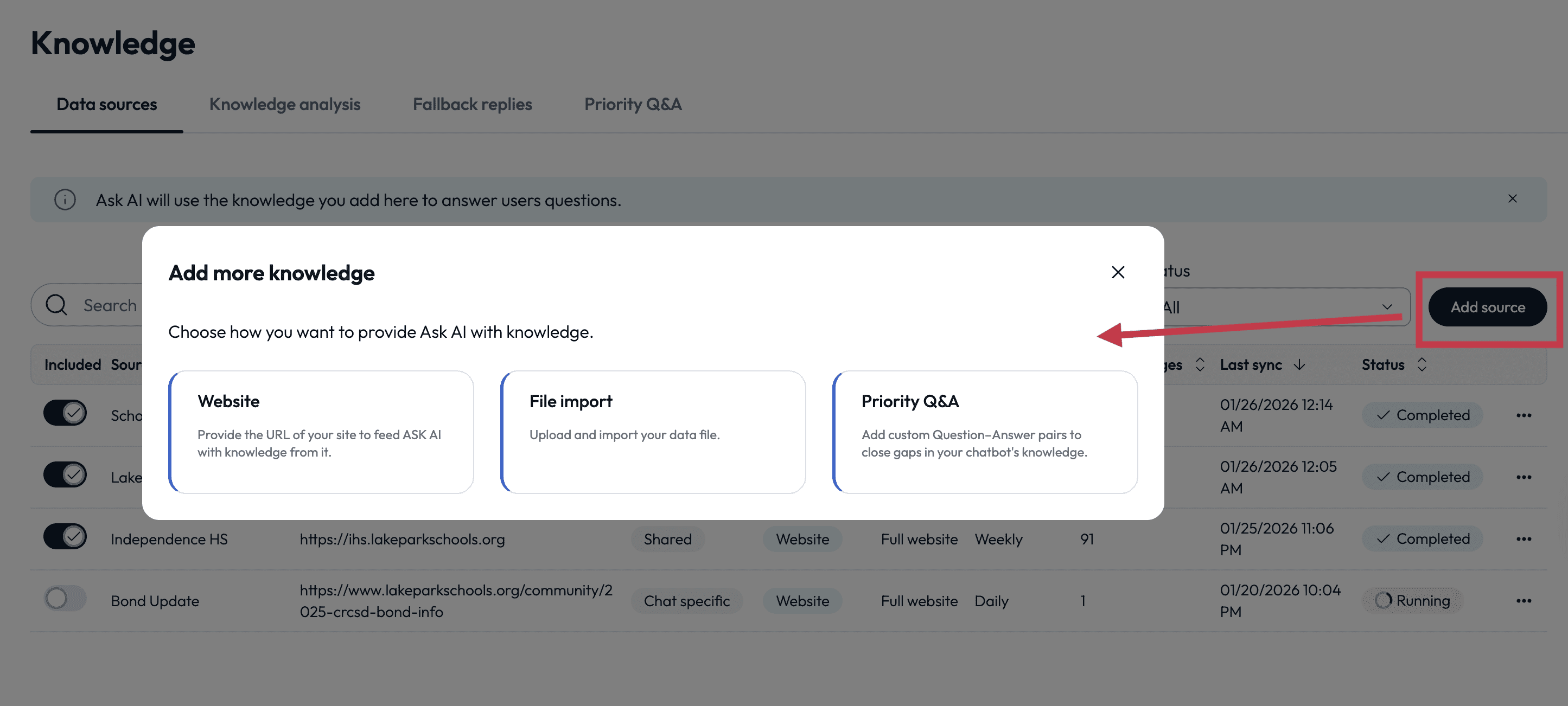1568x706 pixels.
Task: Click the https://ihs.lakeparkschools.org URL
Action: point(401,540)
